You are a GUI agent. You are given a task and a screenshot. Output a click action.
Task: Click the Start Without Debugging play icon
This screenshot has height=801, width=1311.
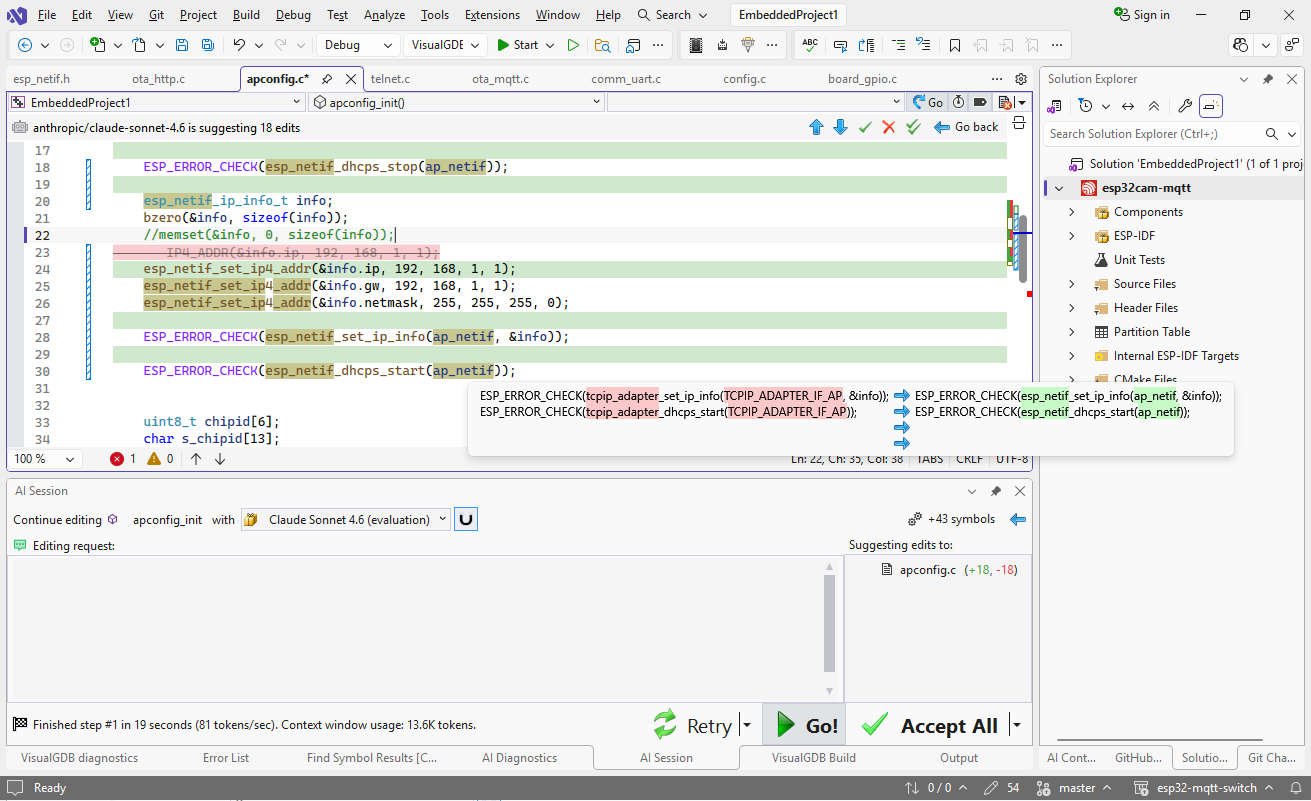point(573,45)
